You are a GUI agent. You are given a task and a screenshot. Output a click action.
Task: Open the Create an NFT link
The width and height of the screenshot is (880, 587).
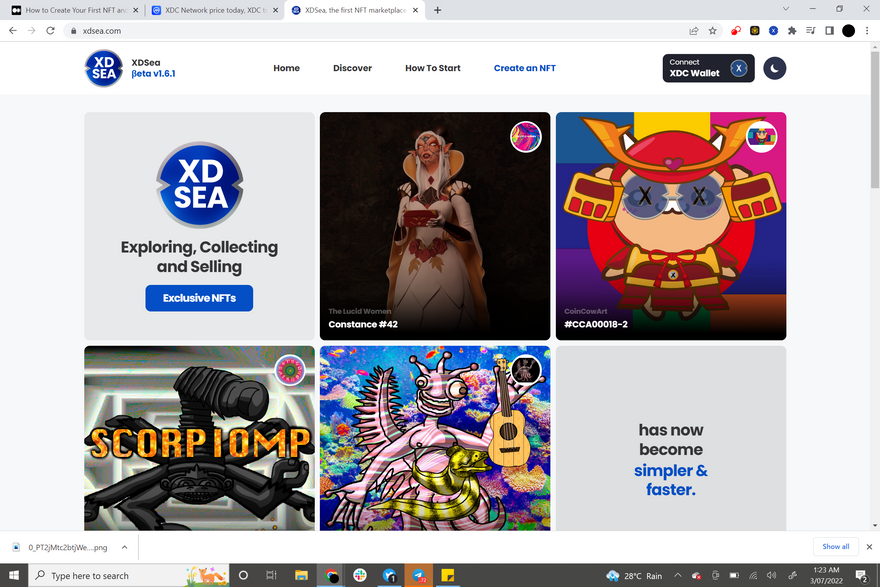coord(525,68)
